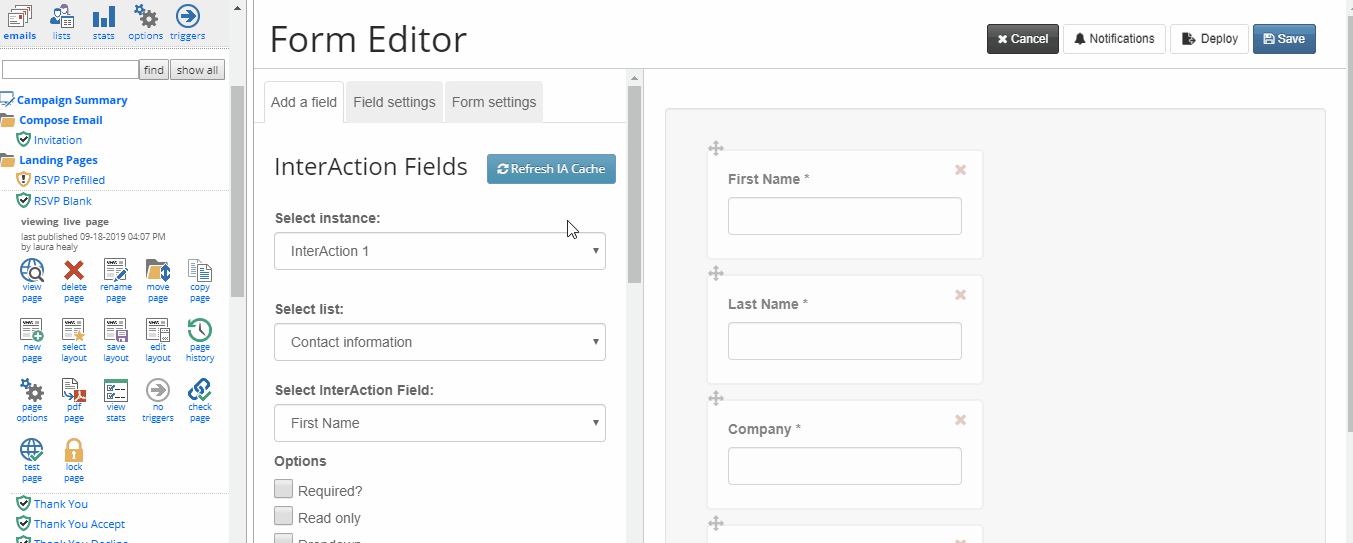Open the triggers icon in top toolbar
Screen dimensions: 1353x543
click(187, 16)
